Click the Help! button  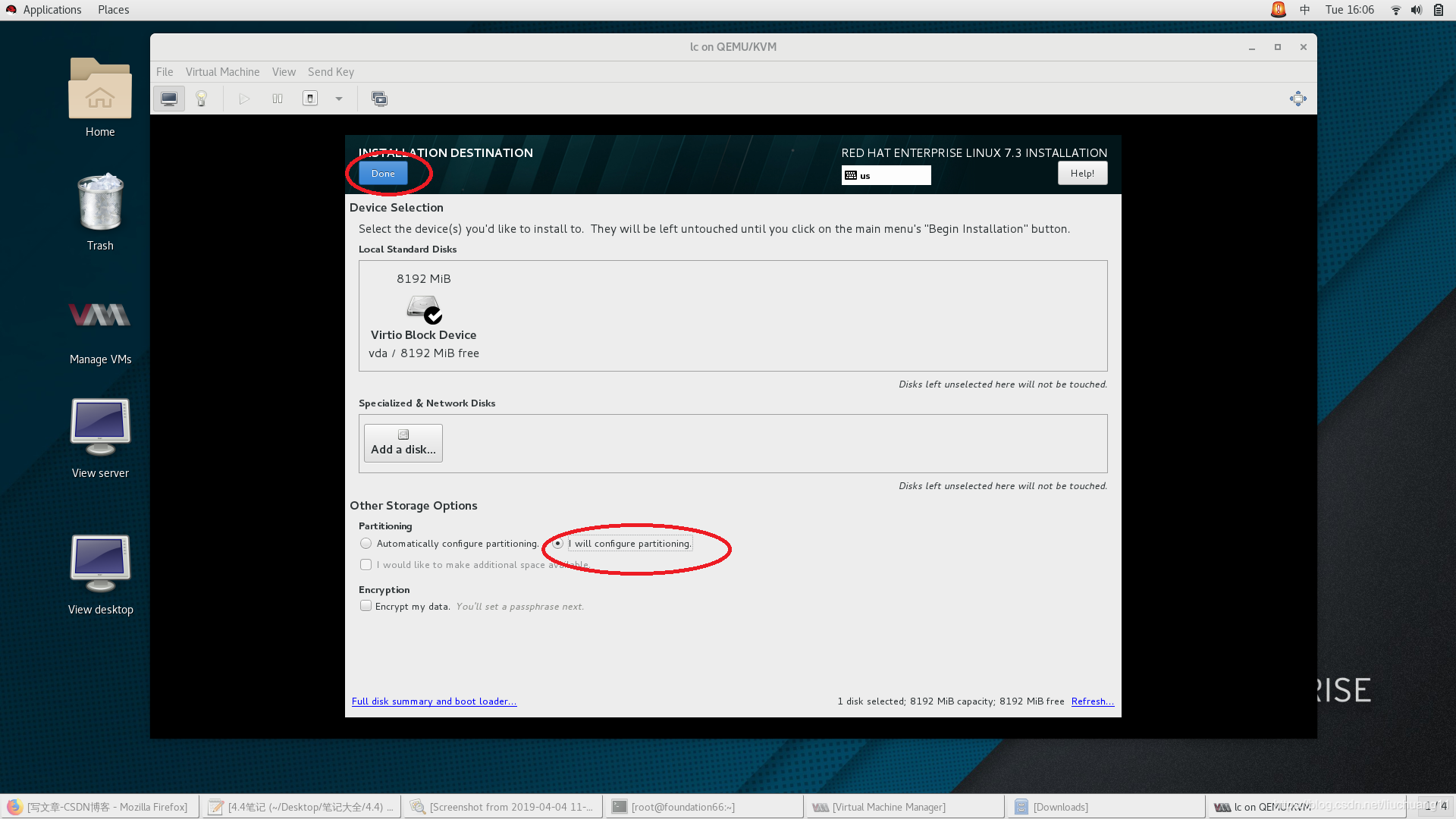[1082, 174]
